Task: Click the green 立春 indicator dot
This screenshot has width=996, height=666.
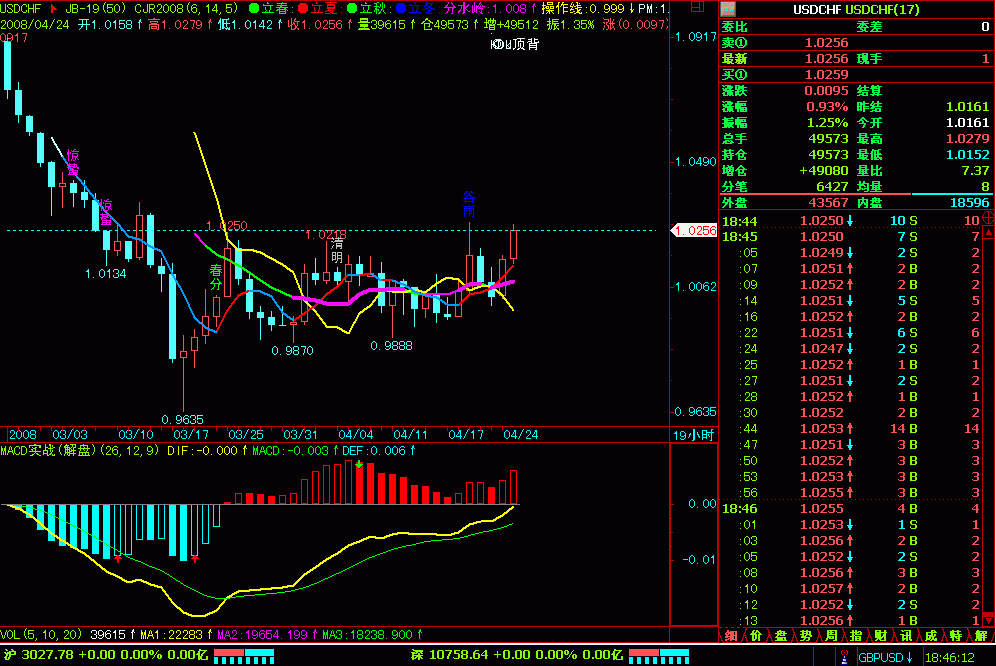Action: (253, 8)
